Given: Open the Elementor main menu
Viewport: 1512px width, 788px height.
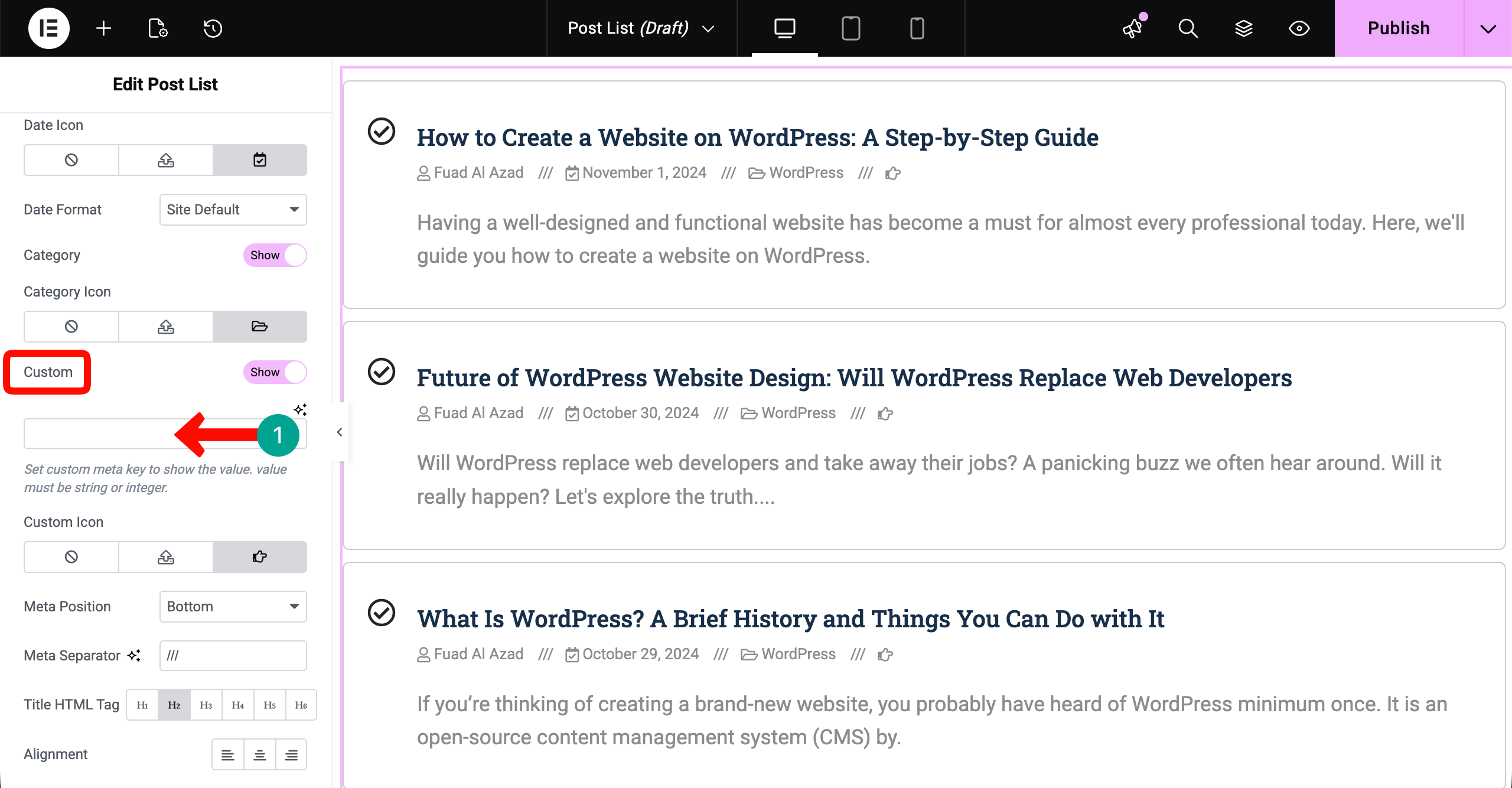Looking at the screenshot, I should pos(48,28).
